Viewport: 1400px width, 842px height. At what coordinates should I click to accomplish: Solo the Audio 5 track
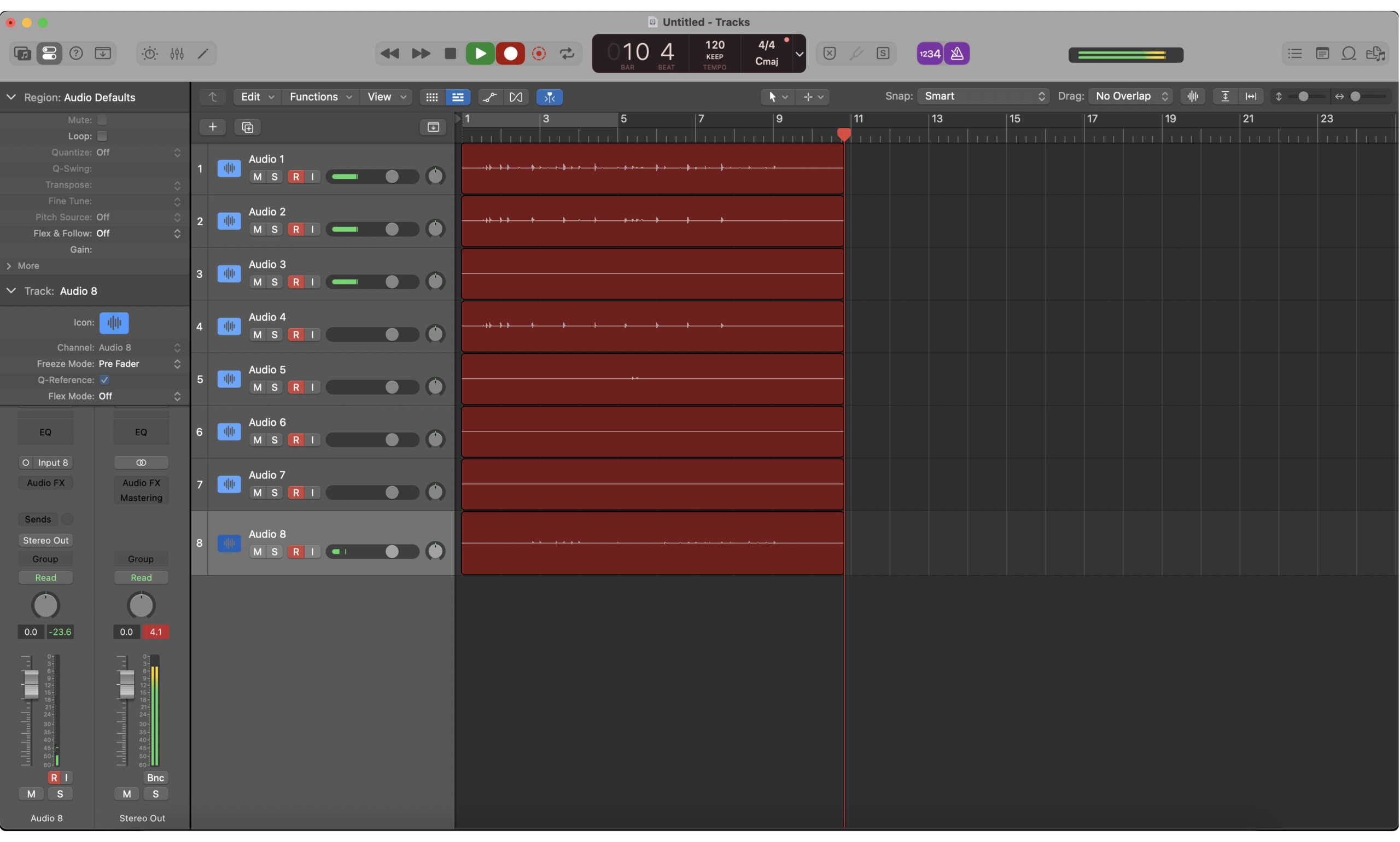pos(274,387)
